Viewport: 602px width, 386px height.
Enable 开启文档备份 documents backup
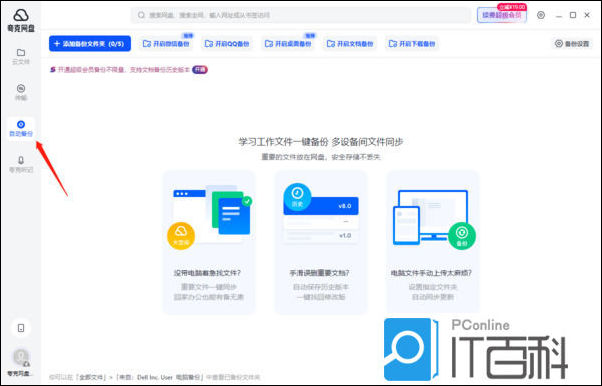pos(350,44)
